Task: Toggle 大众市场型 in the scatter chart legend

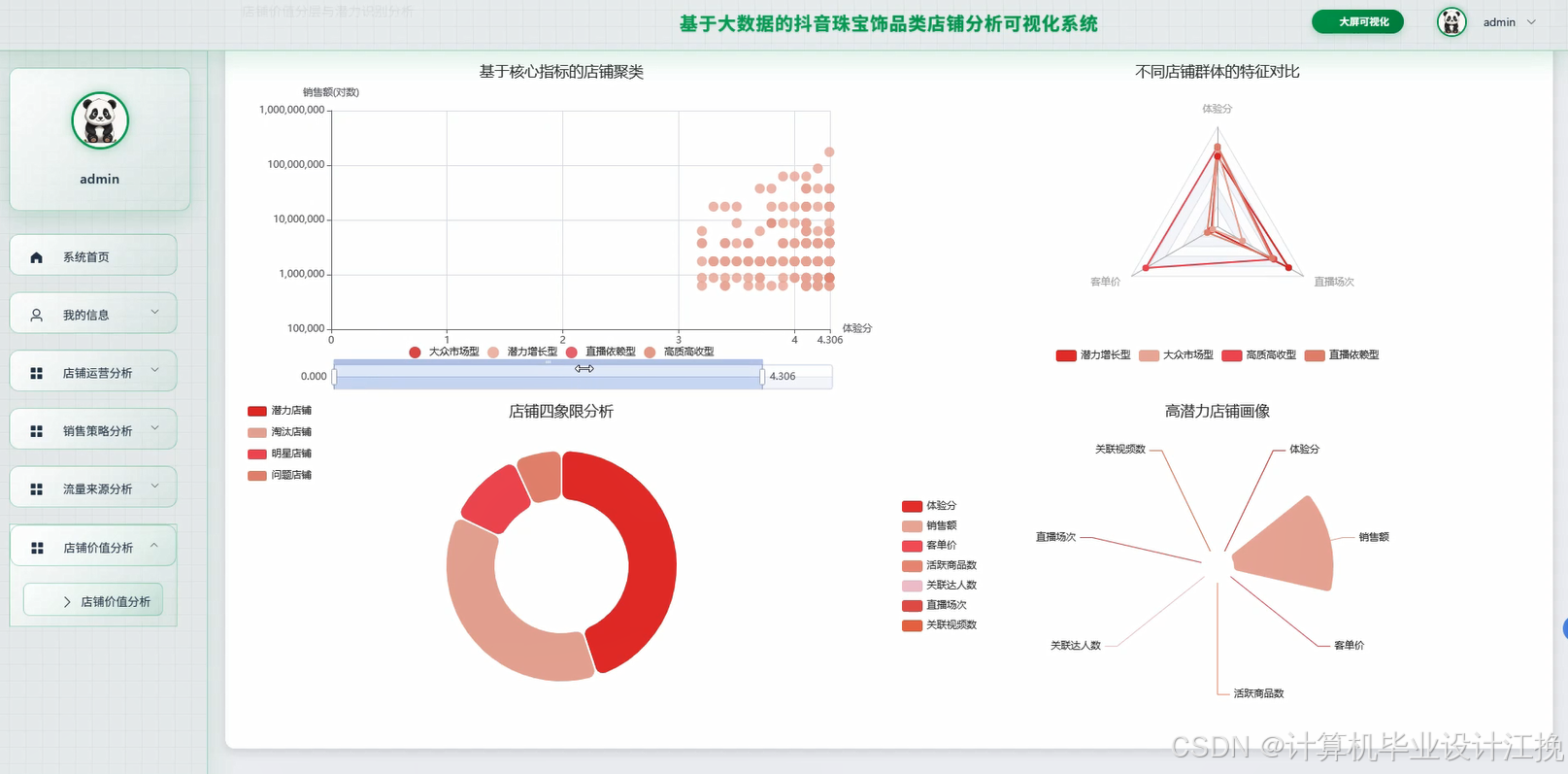Action: pyautogui.click(x=444, y=352)
